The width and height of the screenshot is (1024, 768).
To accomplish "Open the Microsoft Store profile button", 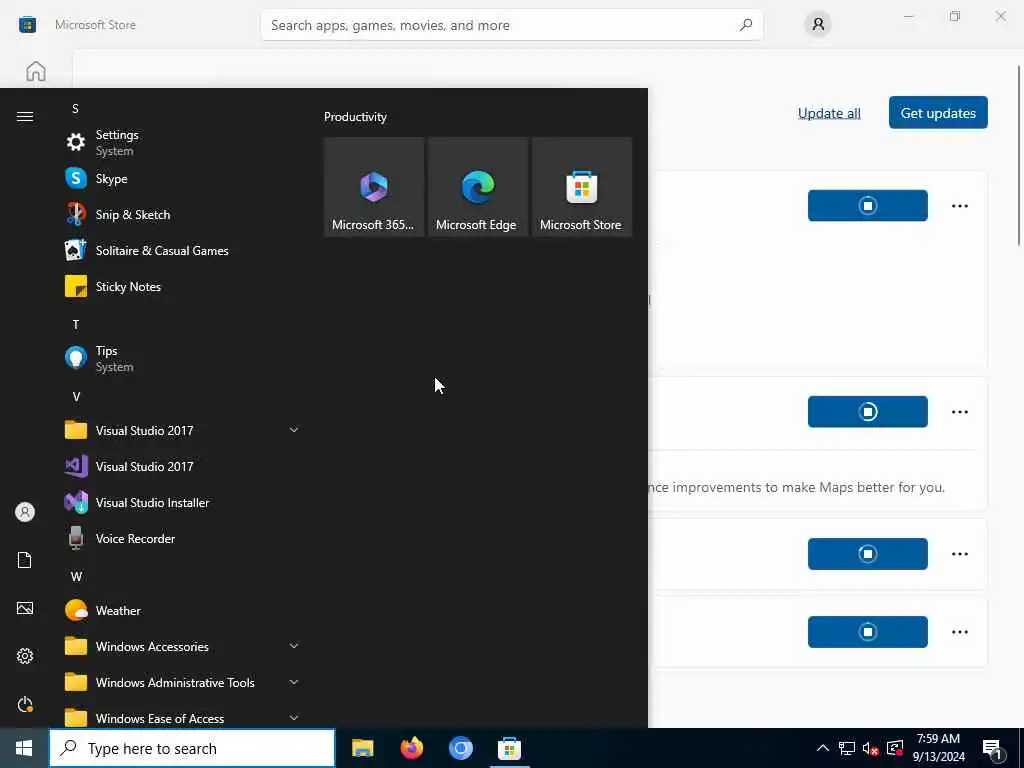I will (818, 25).
